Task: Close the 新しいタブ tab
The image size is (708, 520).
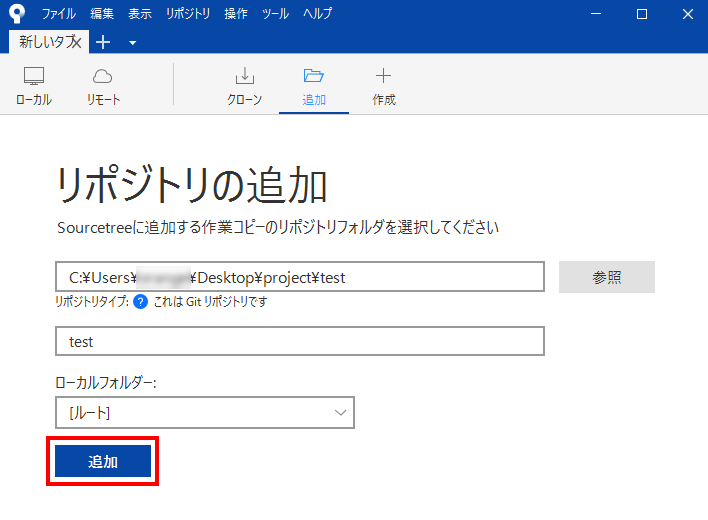Action: 77,42
